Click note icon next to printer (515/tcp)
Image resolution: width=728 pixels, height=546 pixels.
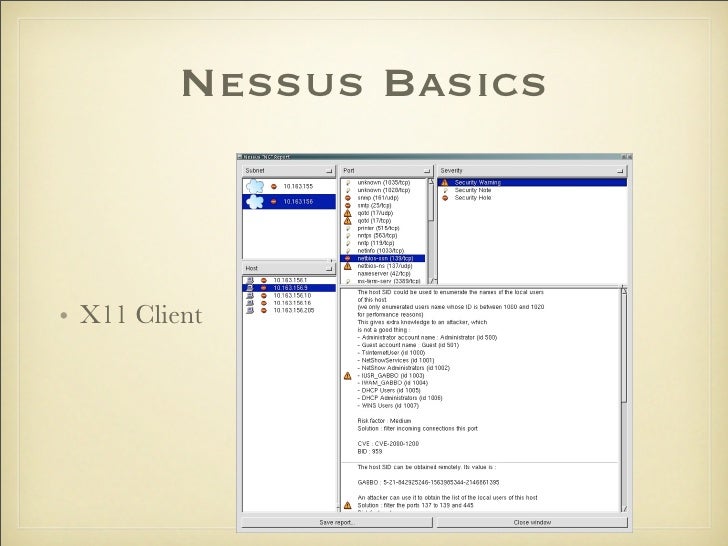pyautogui.click(x=348, y=228)
